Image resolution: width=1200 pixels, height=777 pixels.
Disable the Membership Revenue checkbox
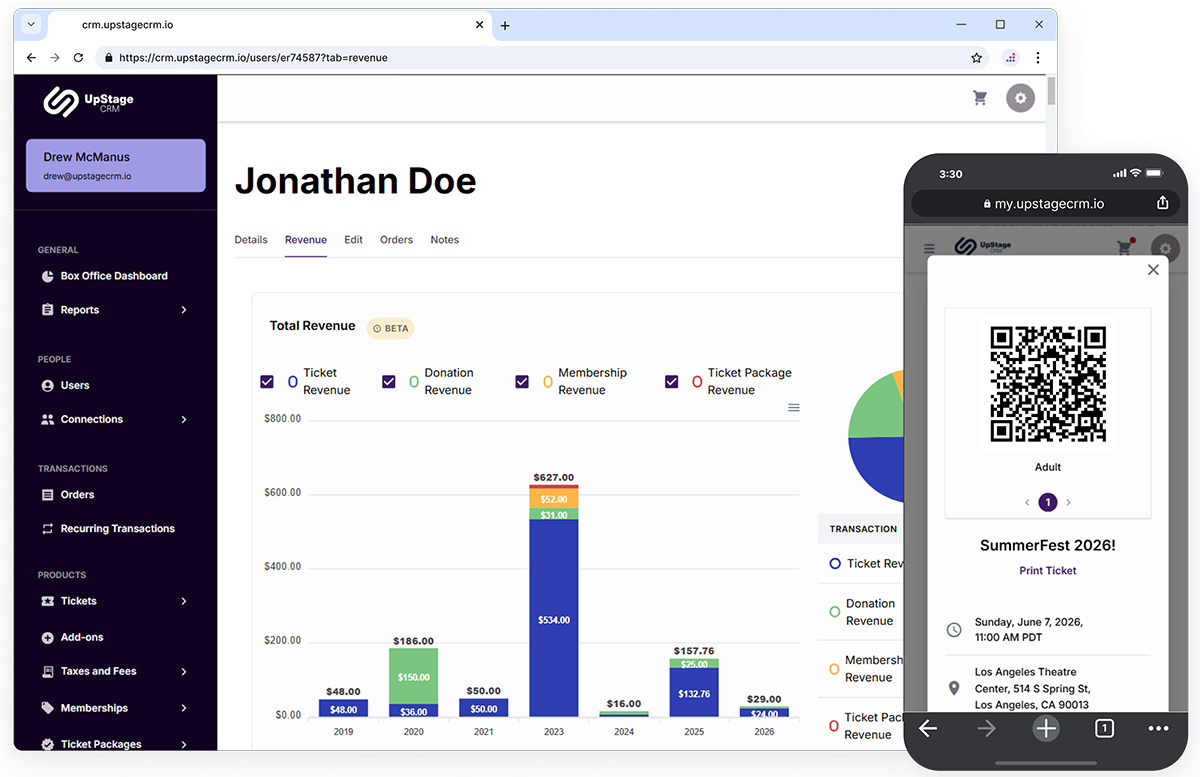(522, 382)
